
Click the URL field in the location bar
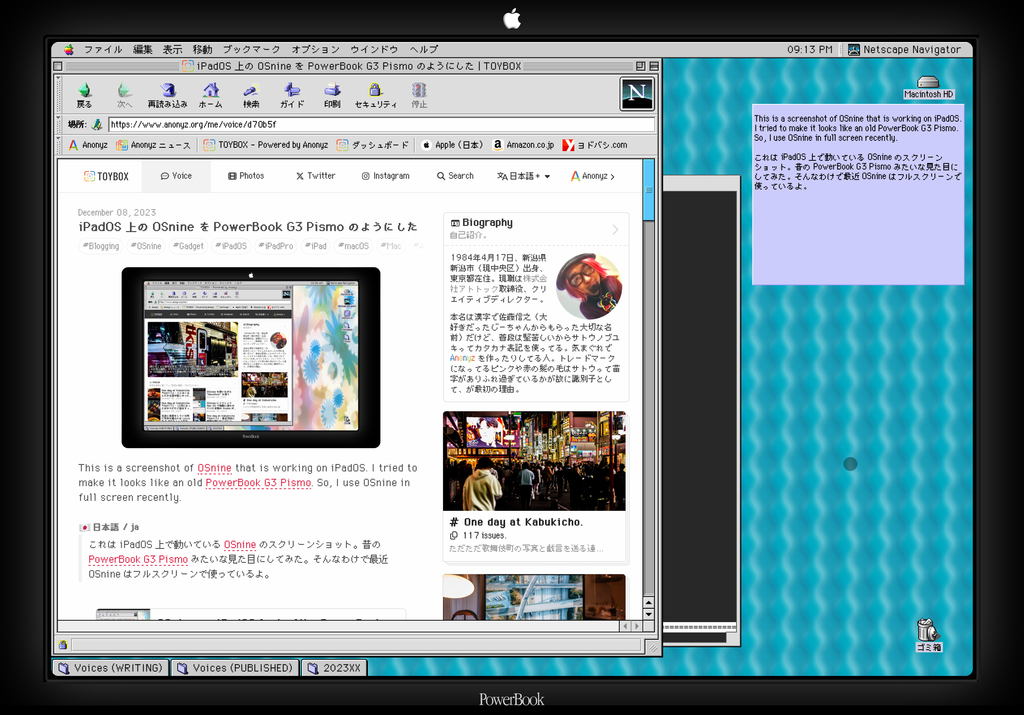point(381,124)
